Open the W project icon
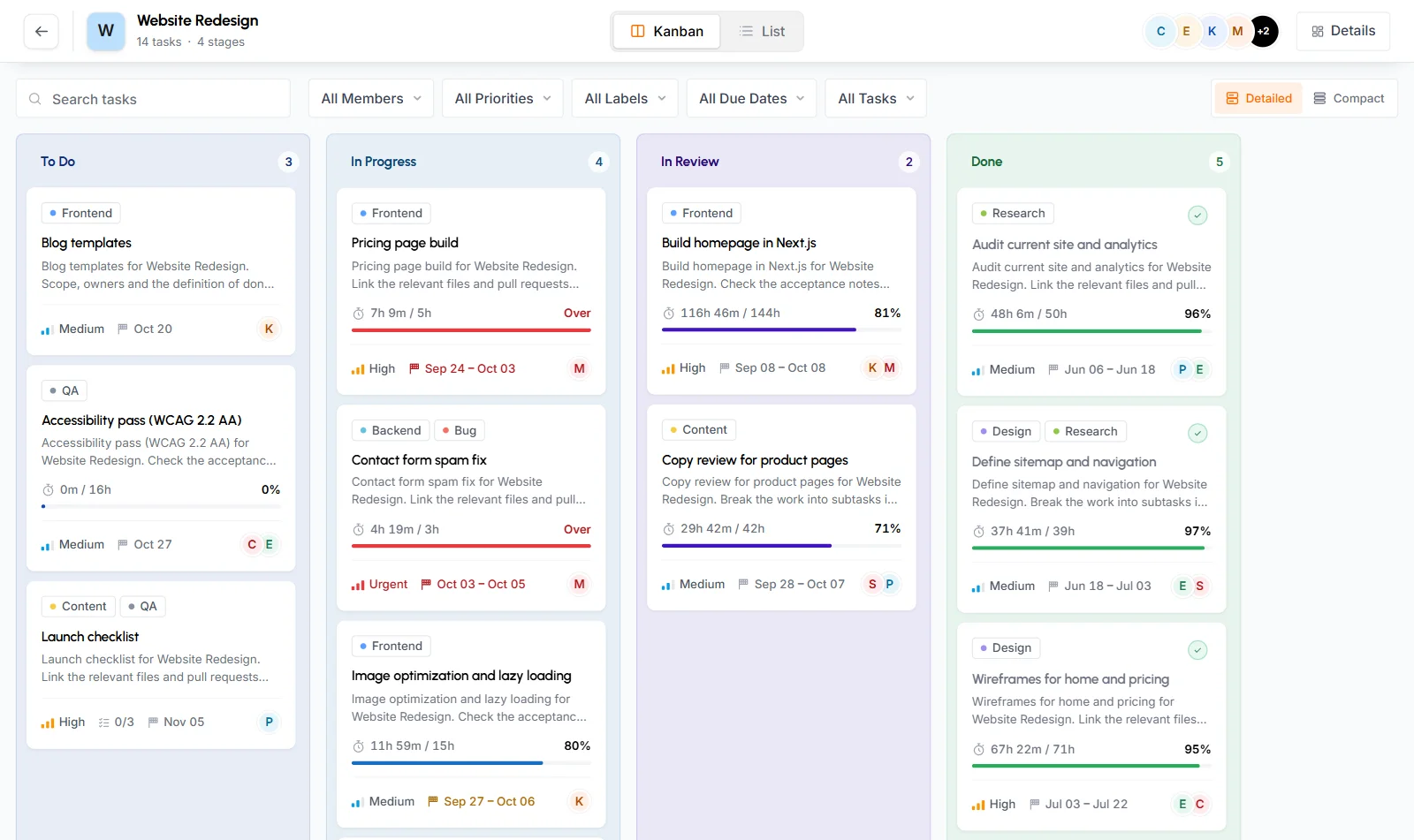This screenshot has width=1414, height=840. 106,31
